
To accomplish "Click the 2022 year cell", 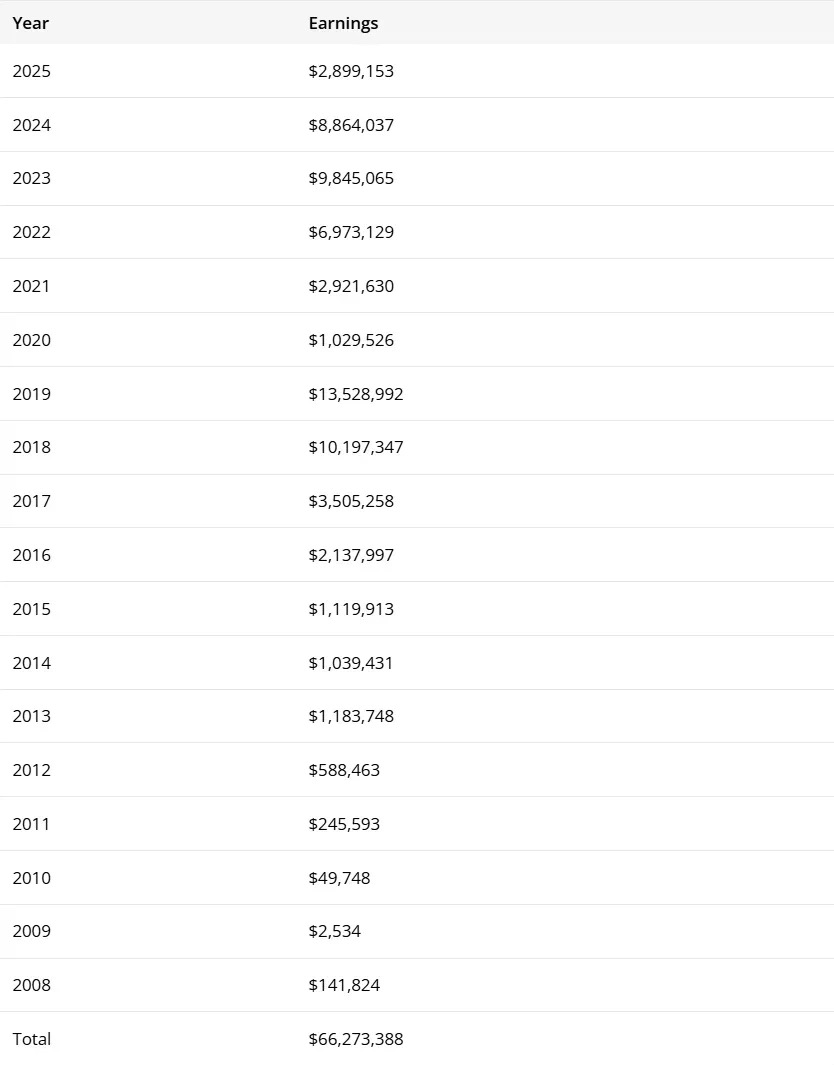I will tap(31, 232).
